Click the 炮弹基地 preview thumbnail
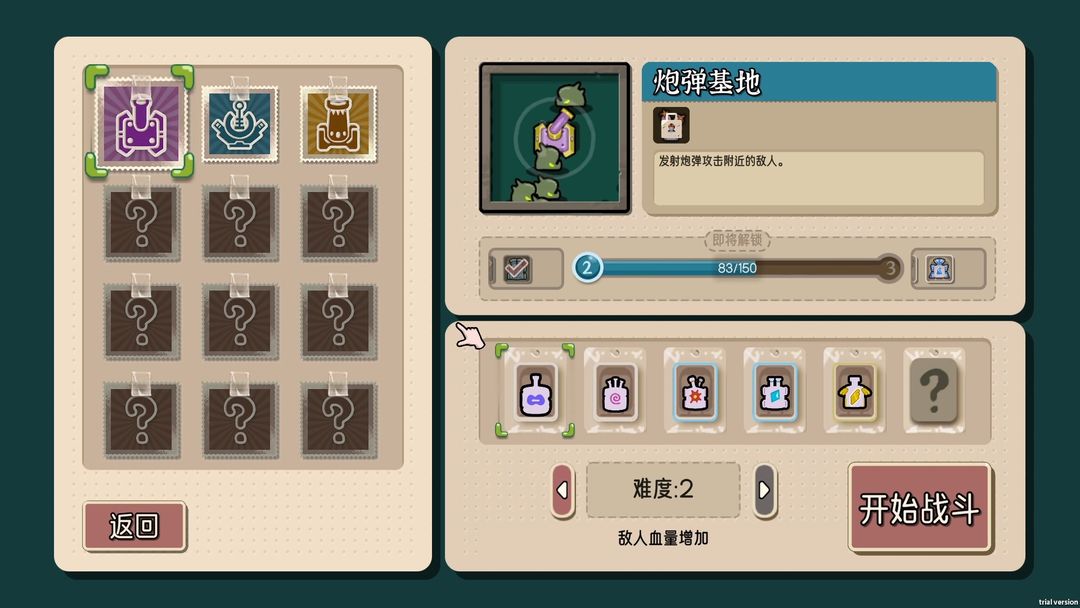Image resolution: width=1080 pixels, height=608 pixels. tap(555, 138)
